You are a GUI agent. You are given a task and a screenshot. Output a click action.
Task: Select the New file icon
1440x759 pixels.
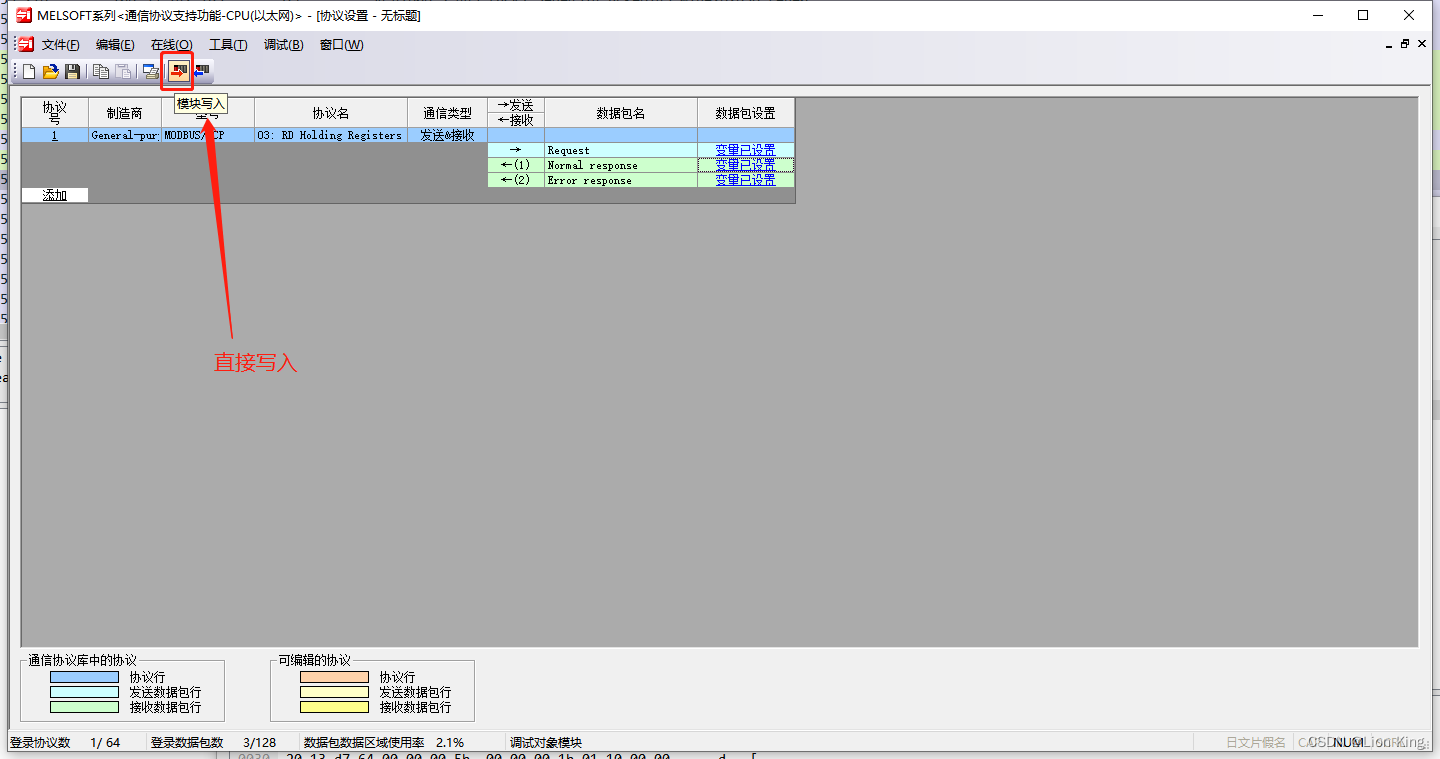(x=29, y=70)
